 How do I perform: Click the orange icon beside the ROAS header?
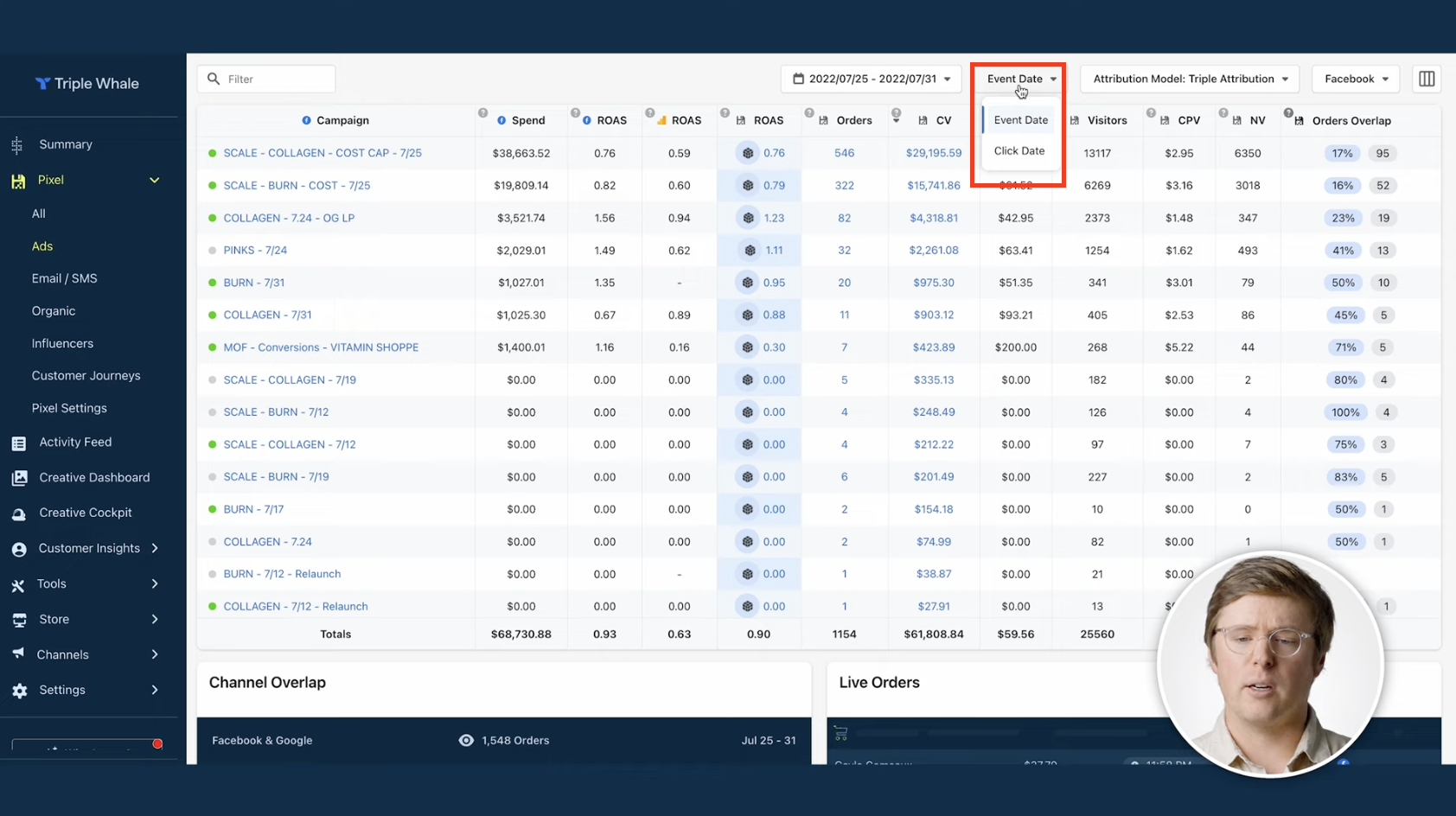pos(661,120)
